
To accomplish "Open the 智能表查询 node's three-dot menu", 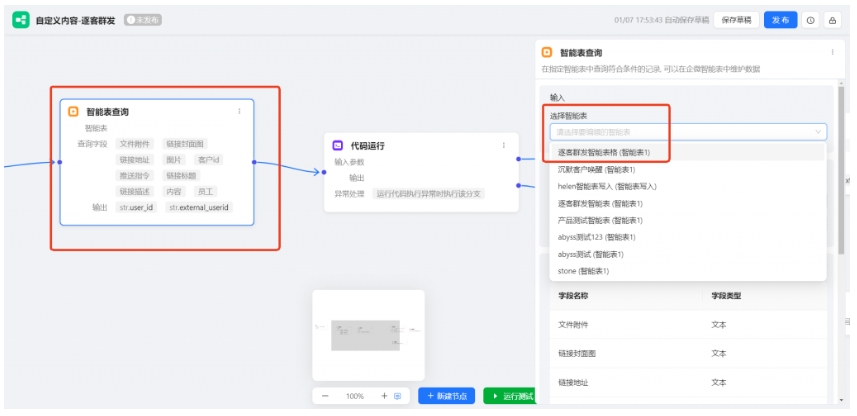I will [x=239, y=112].
